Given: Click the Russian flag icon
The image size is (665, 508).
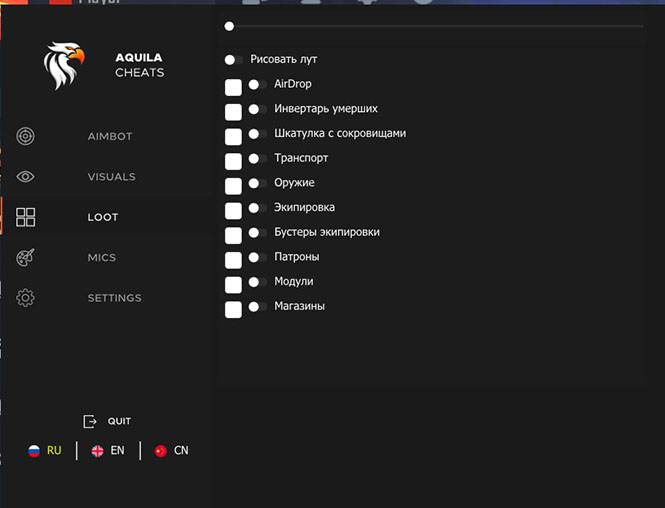Looking at the screenshot, I should point(34,451).
